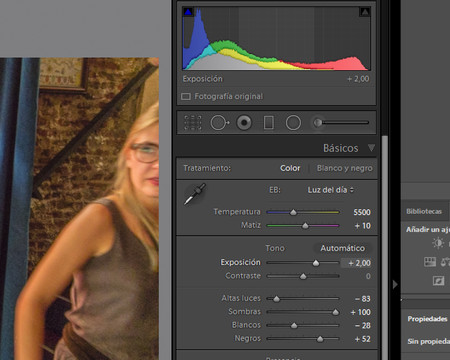This screenshot has height=360, width=450.
Task: Click the Tratamiento label
Action: click(207, 168)
